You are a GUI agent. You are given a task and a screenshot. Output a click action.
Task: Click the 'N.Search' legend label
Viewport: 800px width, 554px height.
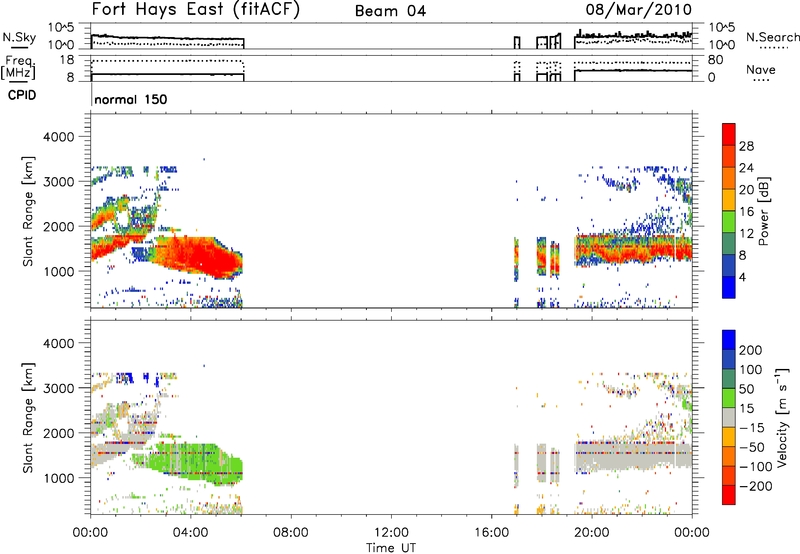click(772, 37)
